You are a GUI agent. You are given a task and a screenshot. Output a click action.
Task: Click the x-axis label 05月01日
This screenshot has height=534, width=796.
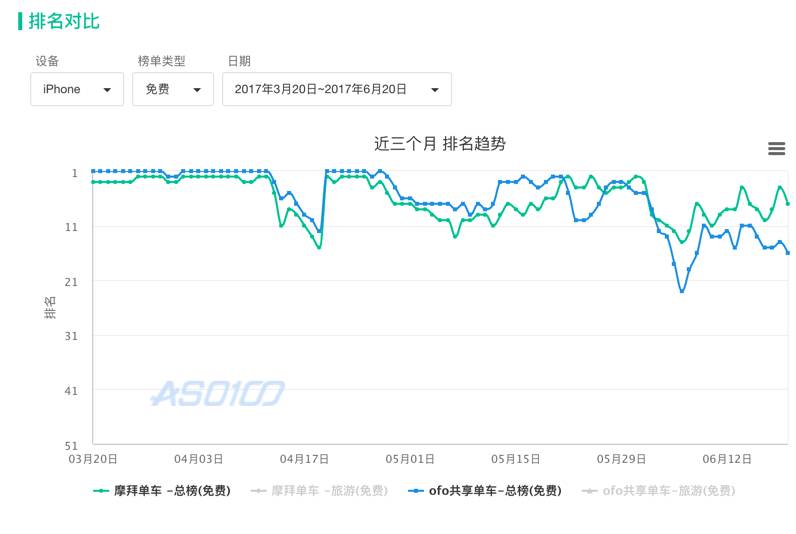410,459
